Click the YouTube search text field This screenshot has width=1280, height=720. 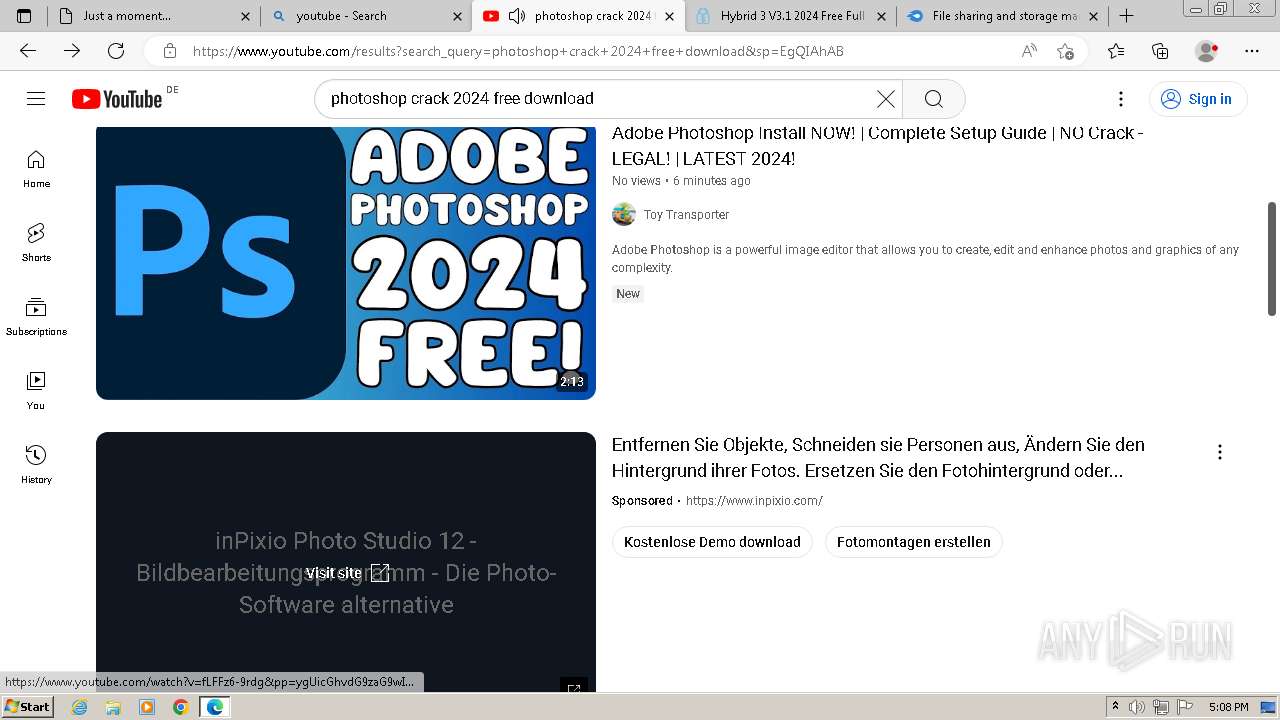[x=600, y=98]
